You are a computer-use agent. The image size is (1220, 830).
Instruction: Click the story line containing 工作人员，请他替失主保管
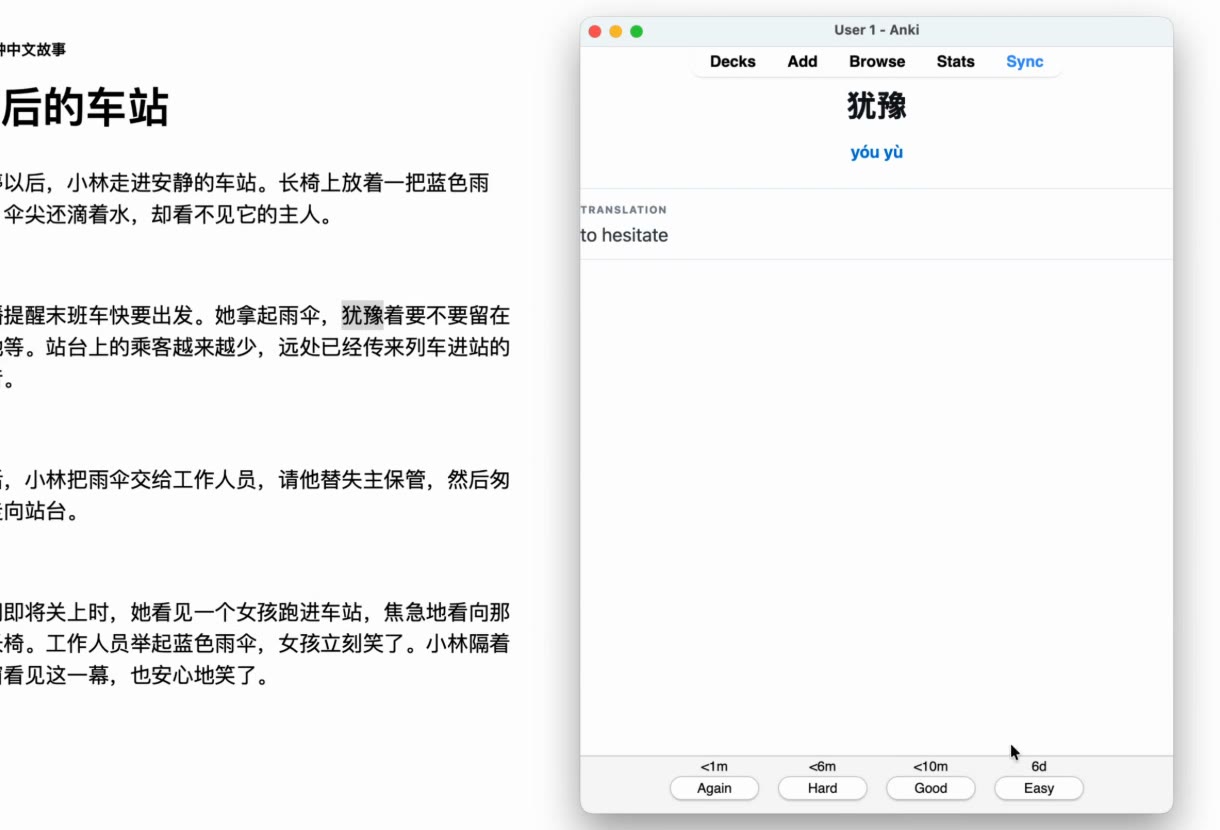click(x=255, y=480)
